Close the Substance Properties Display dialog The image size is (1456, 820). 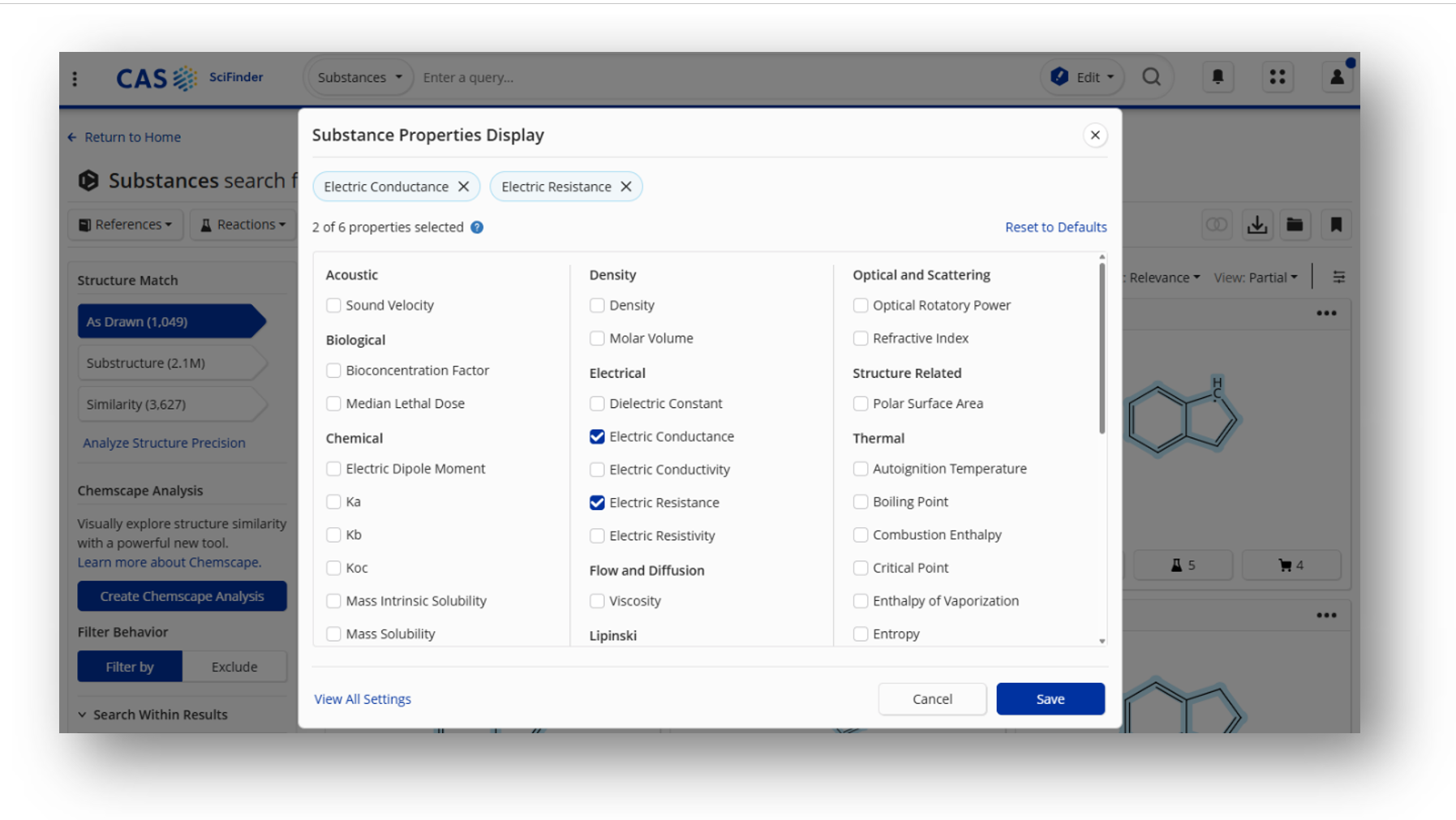(x=1095, y=135)
